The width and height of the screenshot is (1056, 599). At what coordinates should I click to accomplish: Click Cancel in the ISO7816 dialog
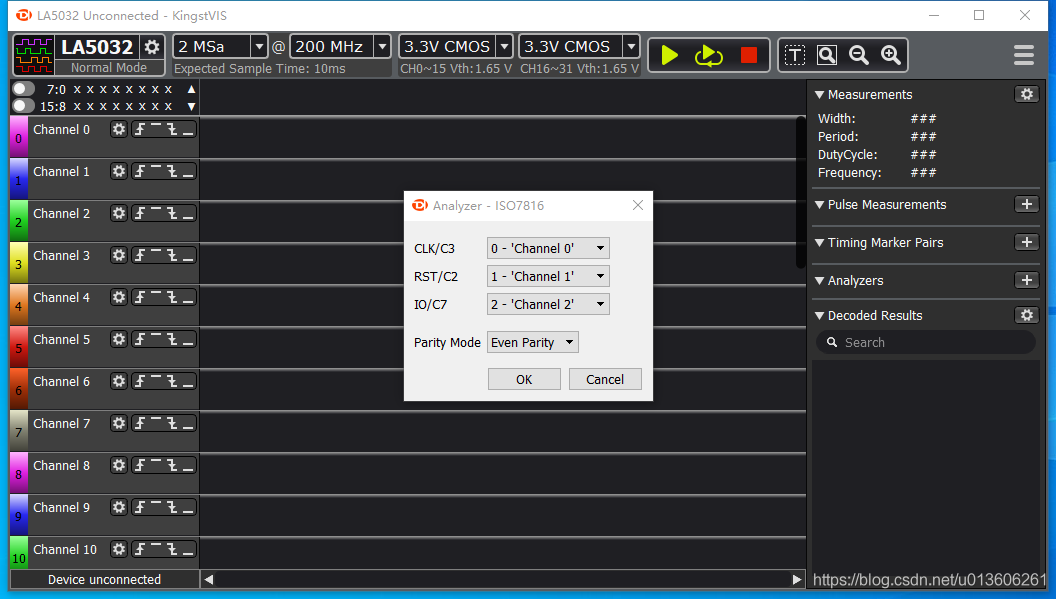(605, 379)
